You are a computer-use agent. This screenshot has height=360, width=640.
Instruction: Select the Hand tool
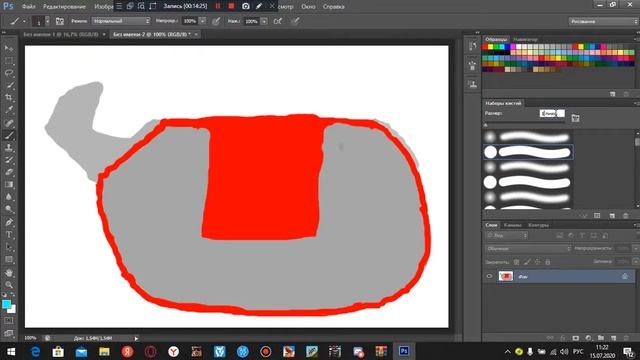coord(9,273)
